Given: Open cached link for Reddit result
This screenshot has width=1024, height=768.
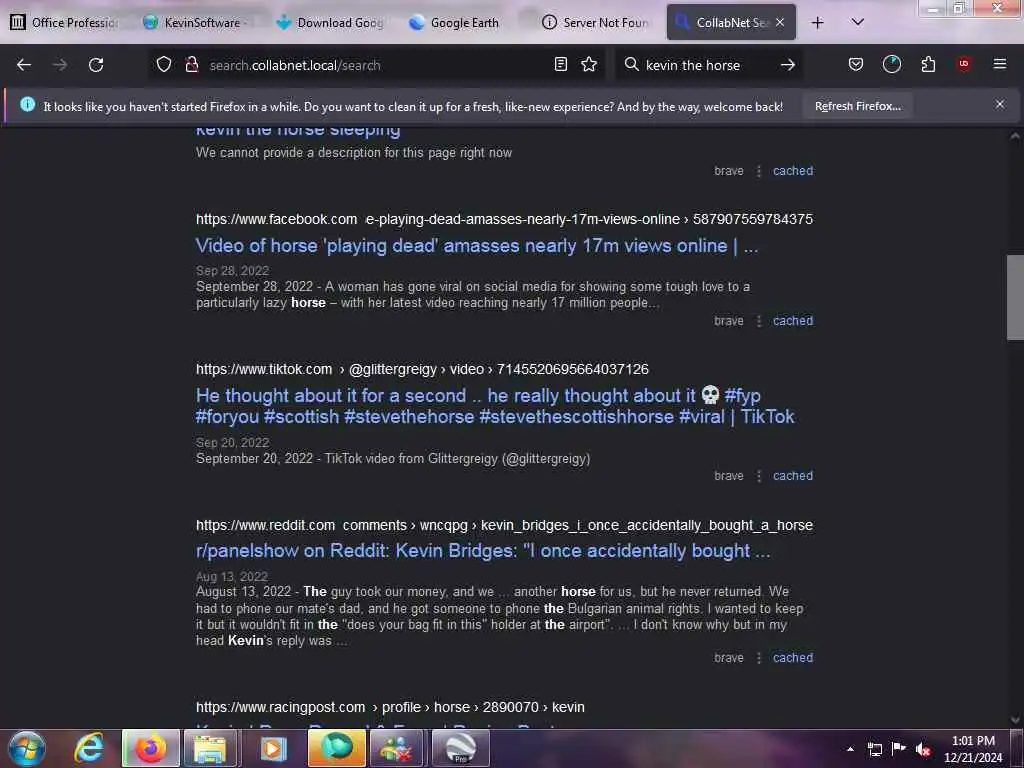Looking at the screenshot, I should click(793, 658).
